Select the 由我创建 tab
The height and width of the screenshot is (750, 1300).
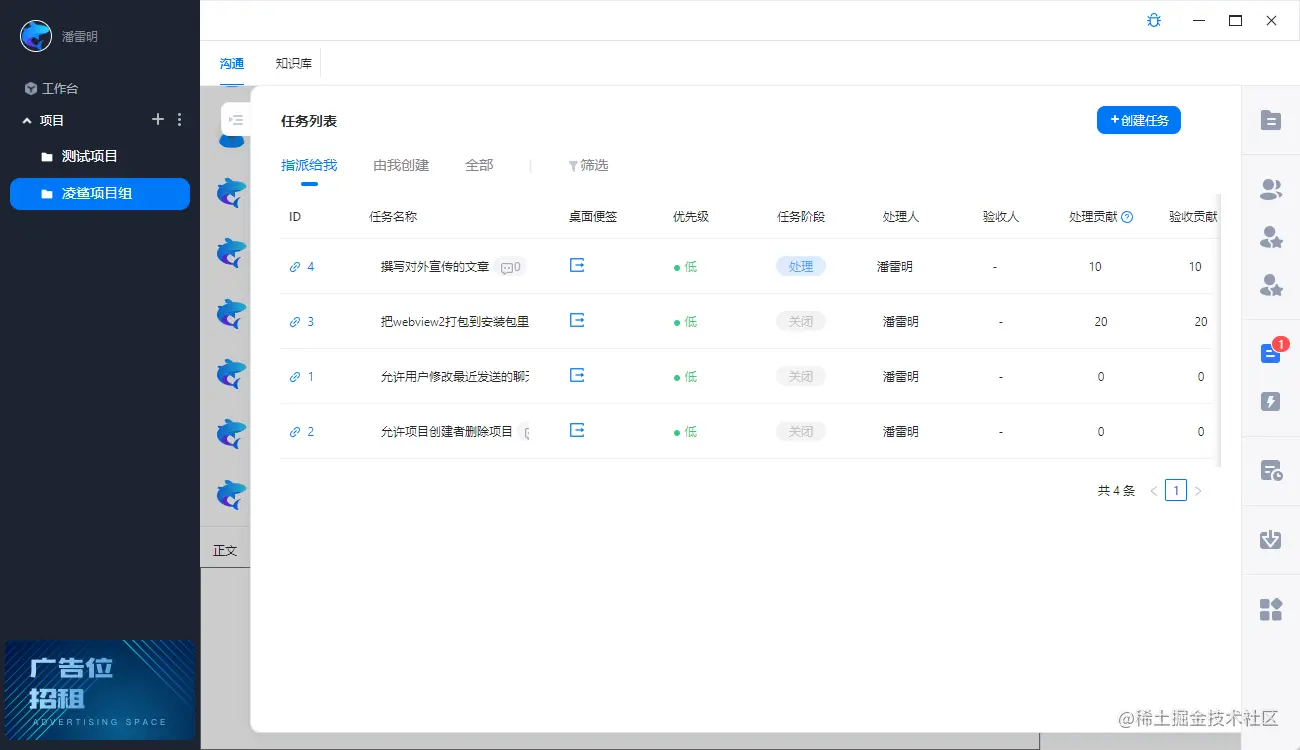(401, 166)
